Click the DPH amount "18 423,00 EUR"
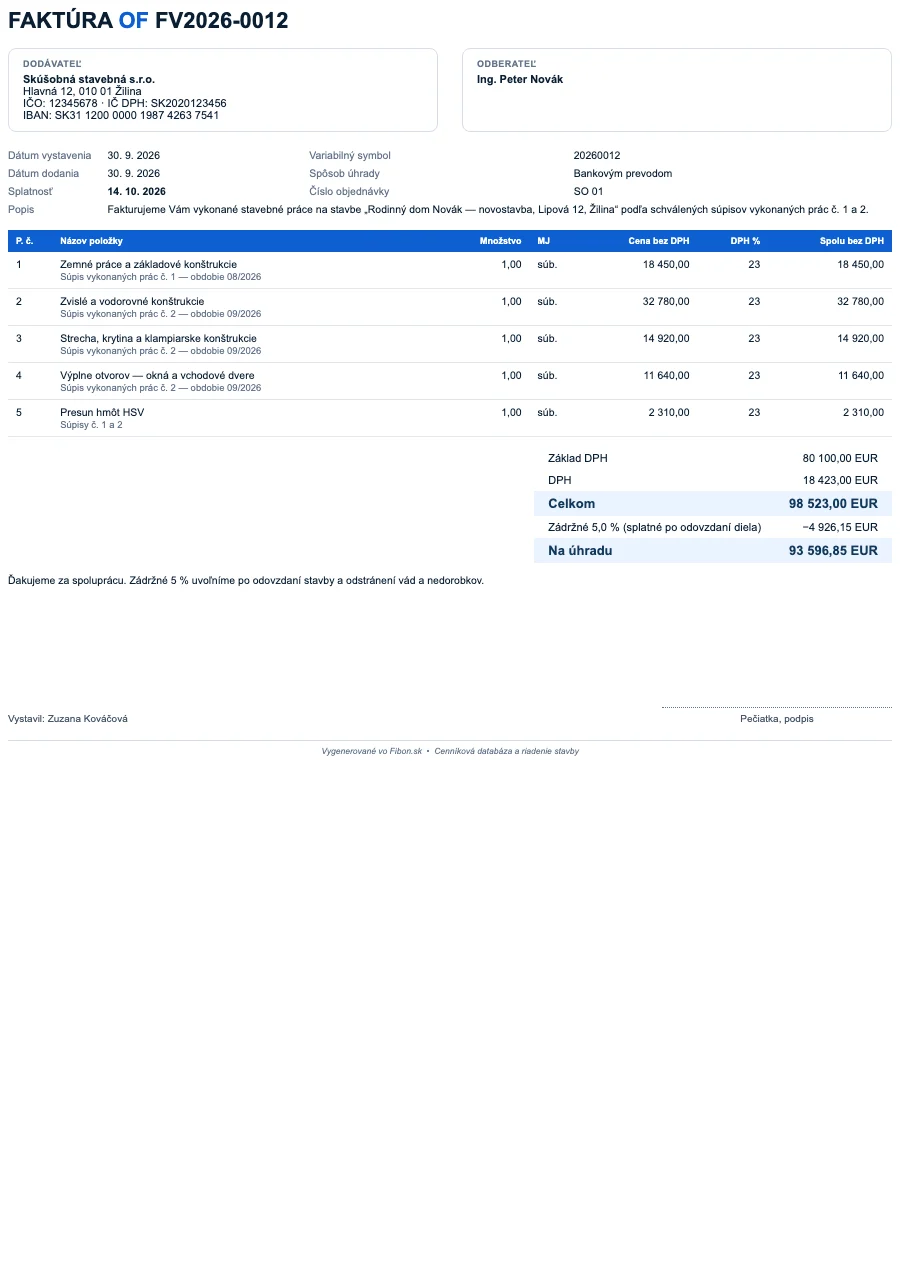 (840, 480)
